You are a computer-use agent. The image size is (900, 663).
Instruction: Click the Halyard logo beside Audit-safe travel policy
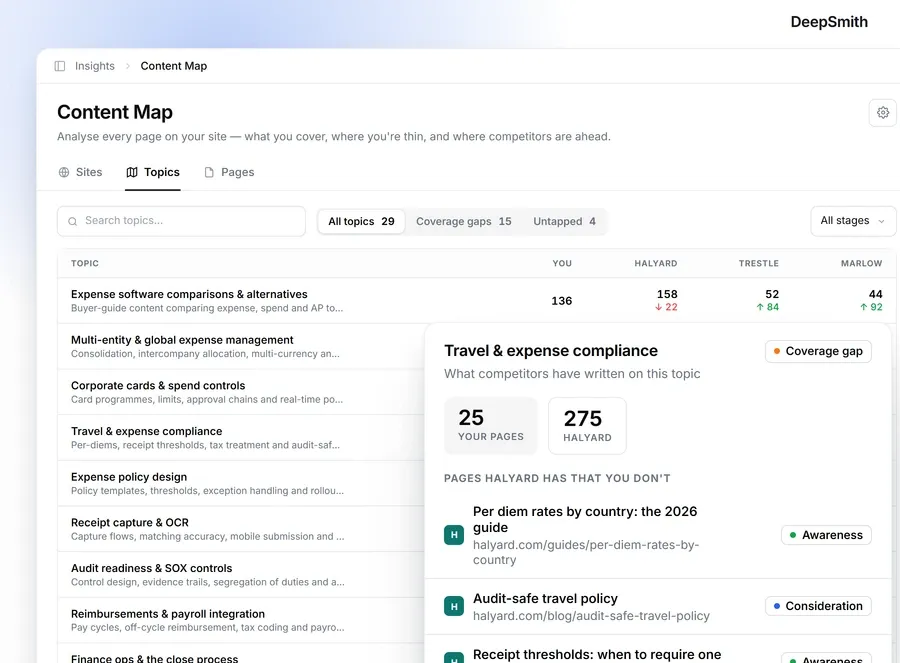click(454, 606)
